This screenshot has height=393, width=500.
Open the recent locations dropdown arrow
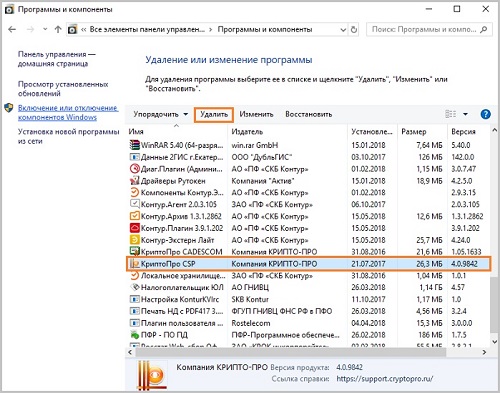coord(45,29)
